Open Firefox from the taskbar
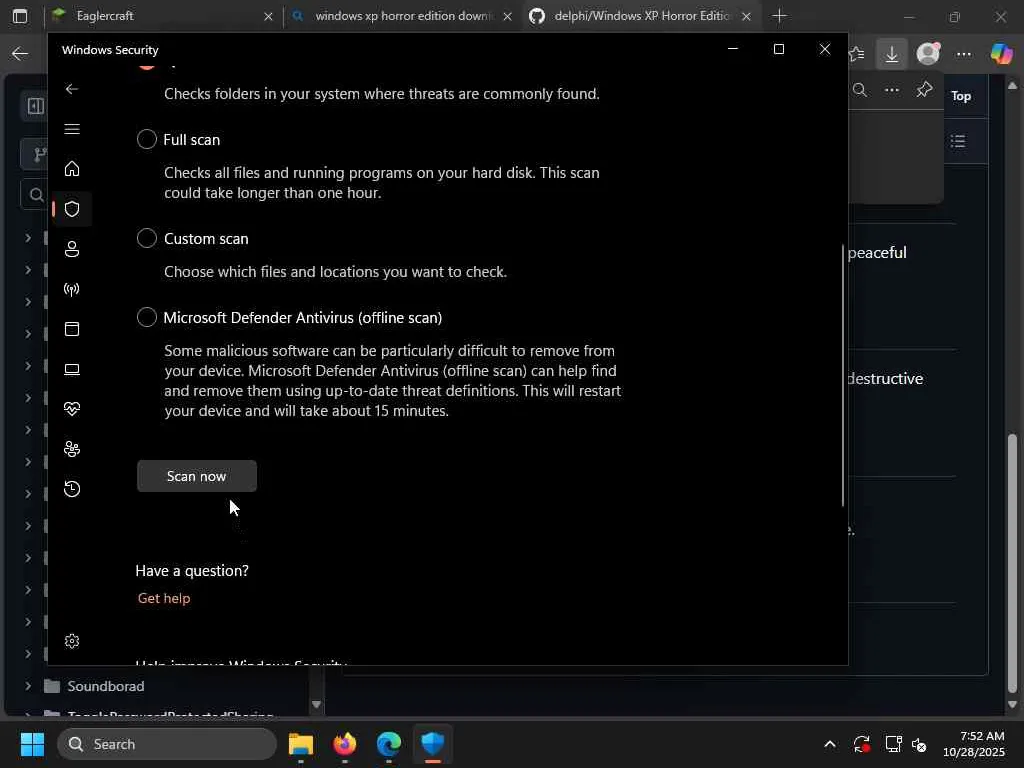The width and height of the screenshot is (1024, 768). click(x=345, y=744)
